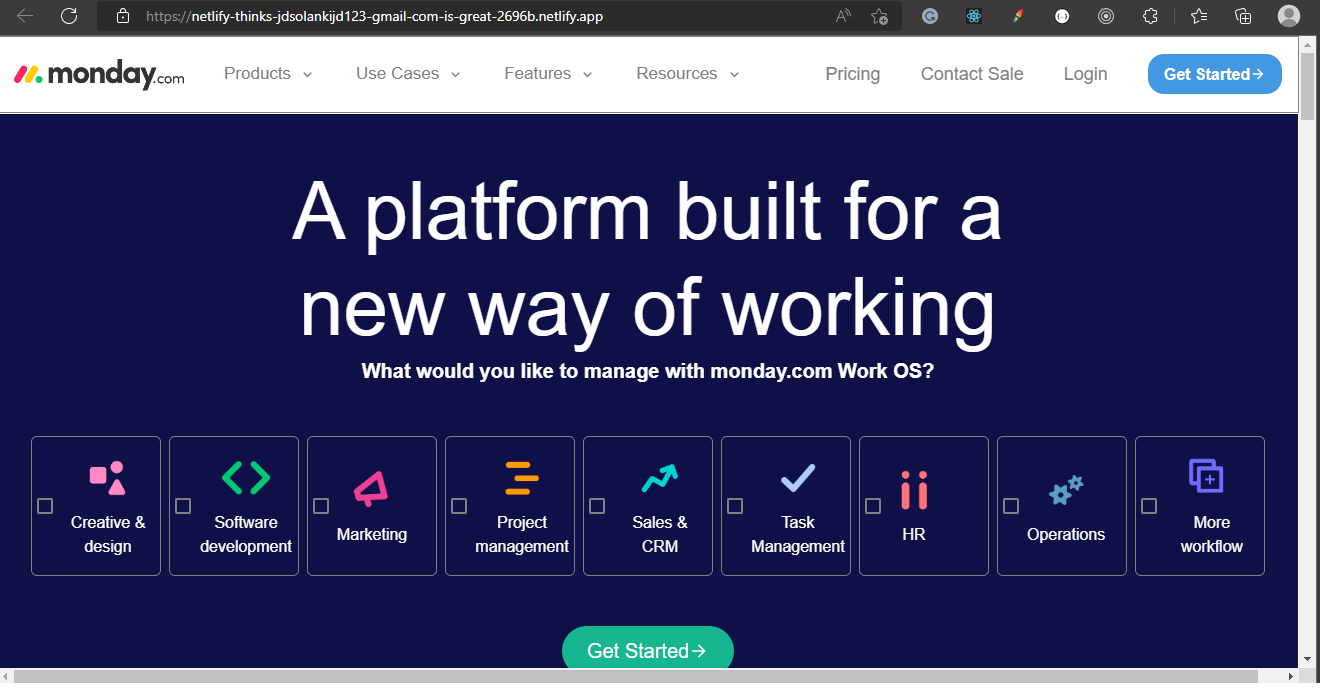
Task: Open the Use Cases dropdown
Action: (x=407, y=73)
